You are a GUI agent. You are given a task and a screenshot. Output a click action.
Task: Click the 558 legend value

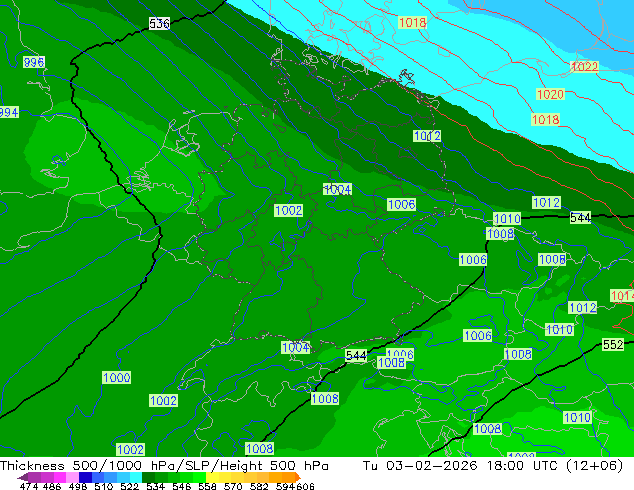point(207,486)
